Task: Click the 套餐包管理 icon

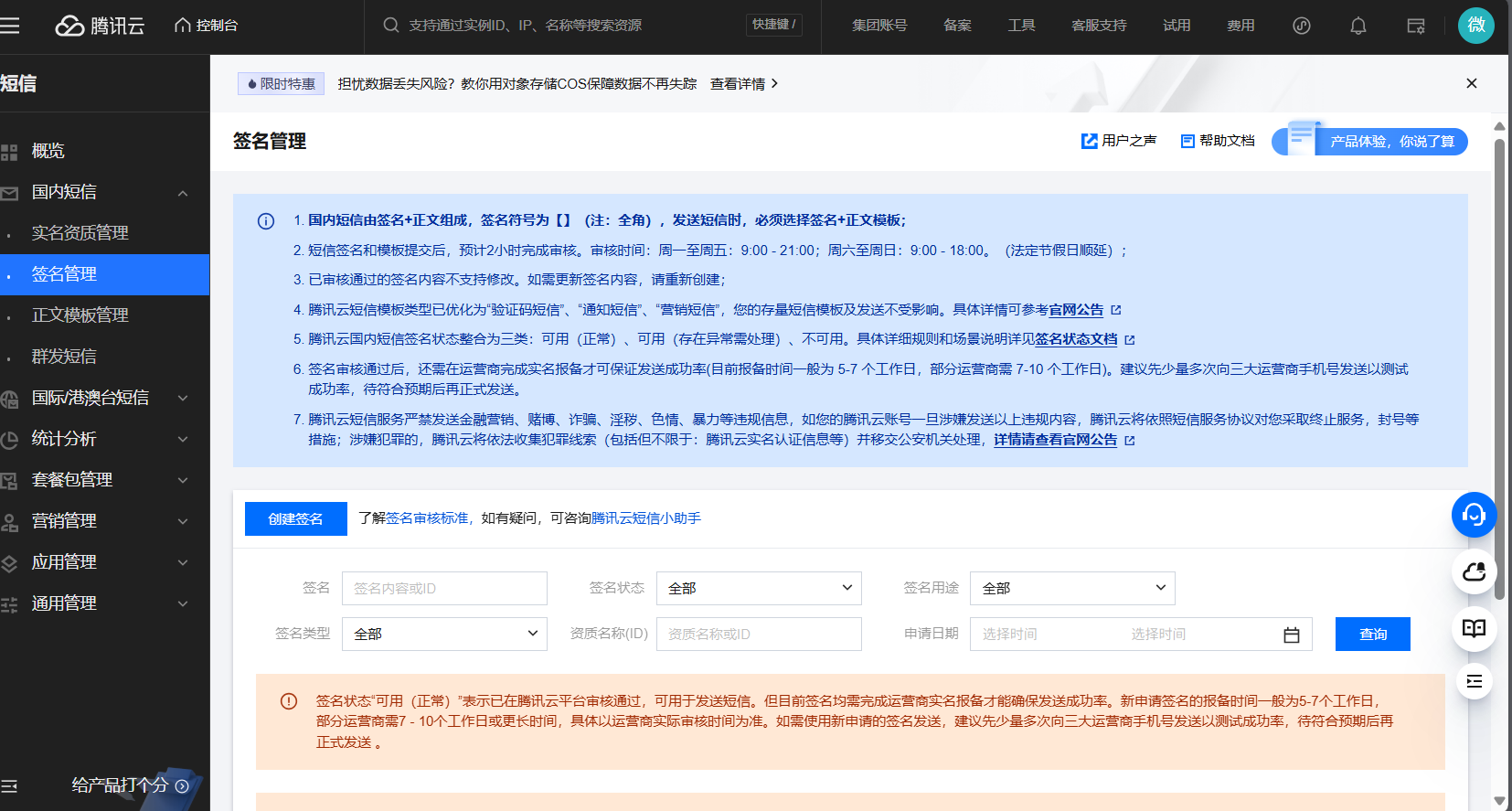Action: click(9, 481)
